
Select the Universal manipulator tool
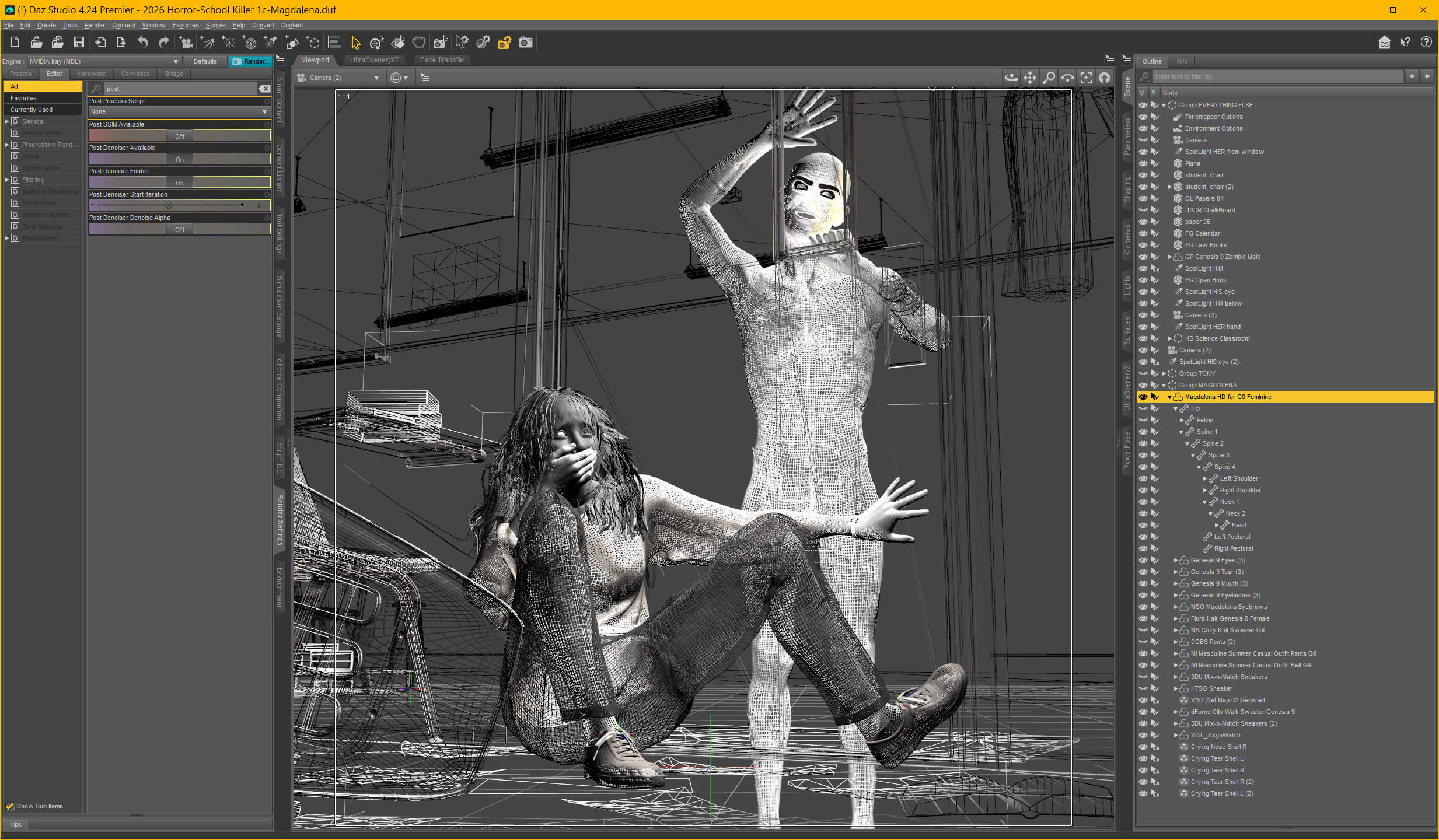376,42
